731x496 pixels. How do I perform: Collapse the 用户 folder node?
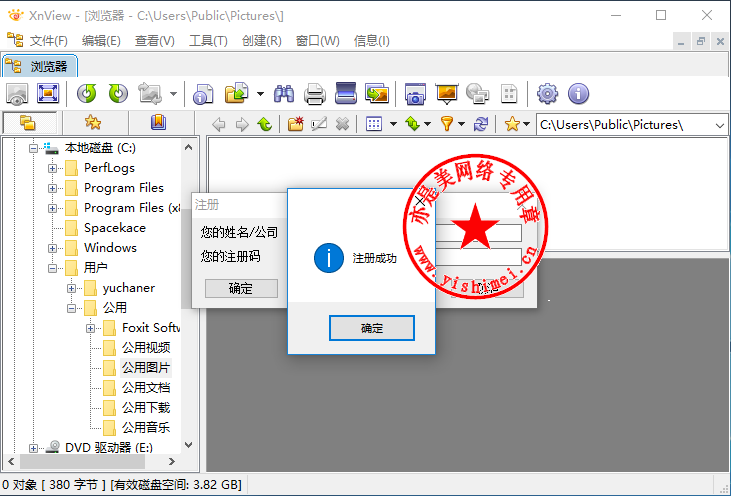[52, 269]
